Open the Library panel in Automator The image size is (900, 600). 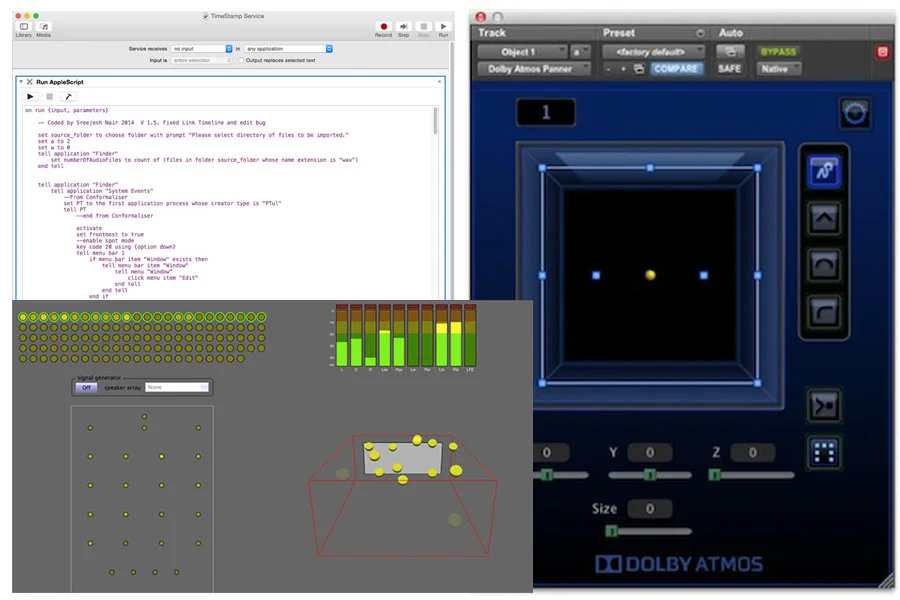pos(24,29)
